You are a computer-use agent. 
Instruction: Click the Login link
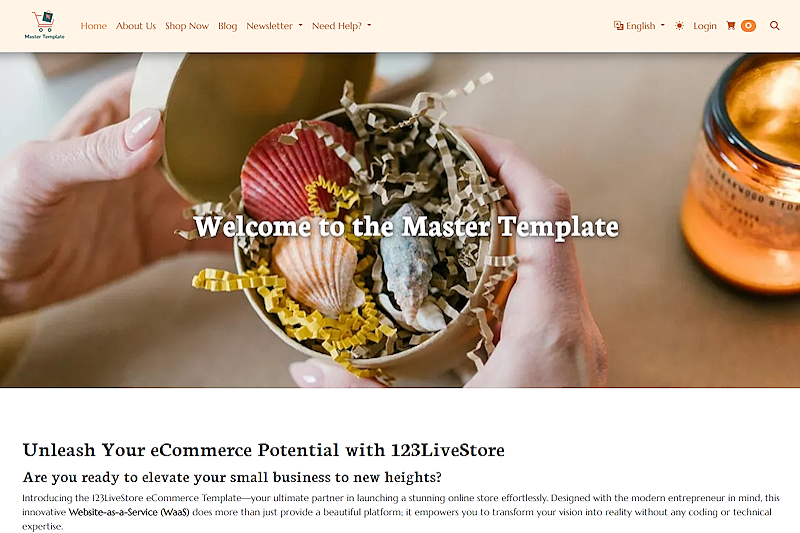point(705,26)
